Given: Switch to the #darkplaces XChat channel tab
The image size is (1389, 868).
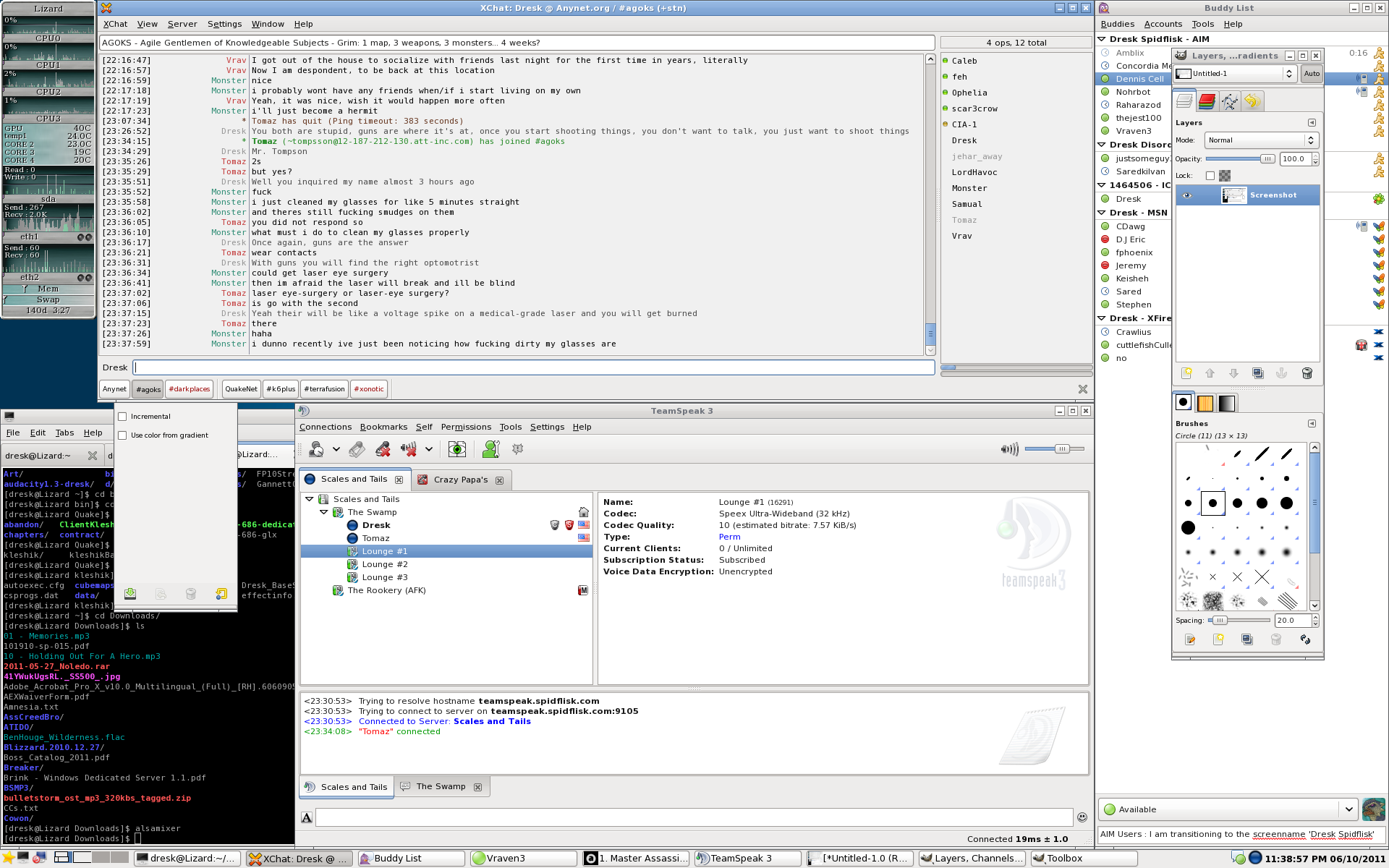Looking at the screenshot, I should [190, 389].
